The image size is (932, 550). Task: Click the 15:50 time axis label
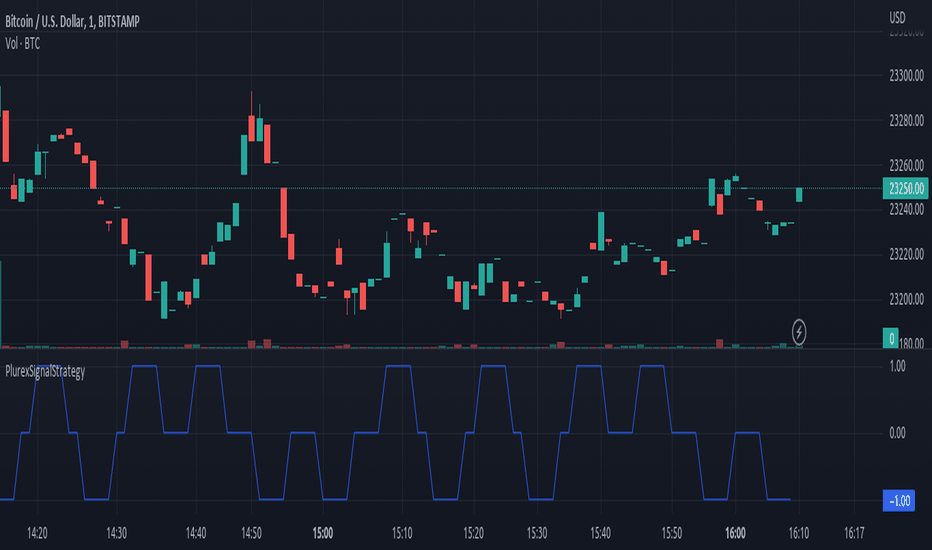(672, 533)
